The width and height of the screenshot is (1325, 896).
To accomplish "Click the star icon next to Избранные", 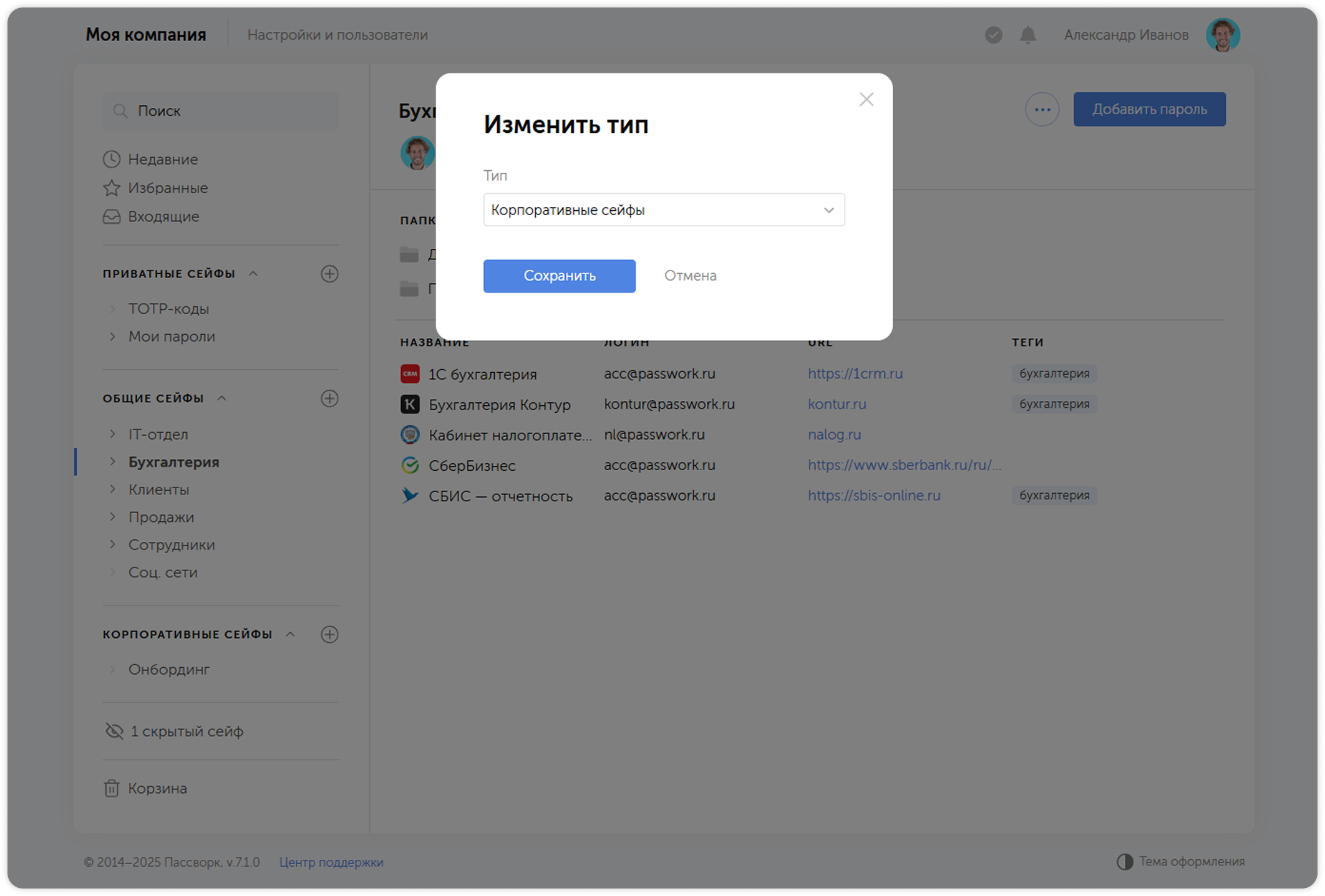I will coord(112,188).
